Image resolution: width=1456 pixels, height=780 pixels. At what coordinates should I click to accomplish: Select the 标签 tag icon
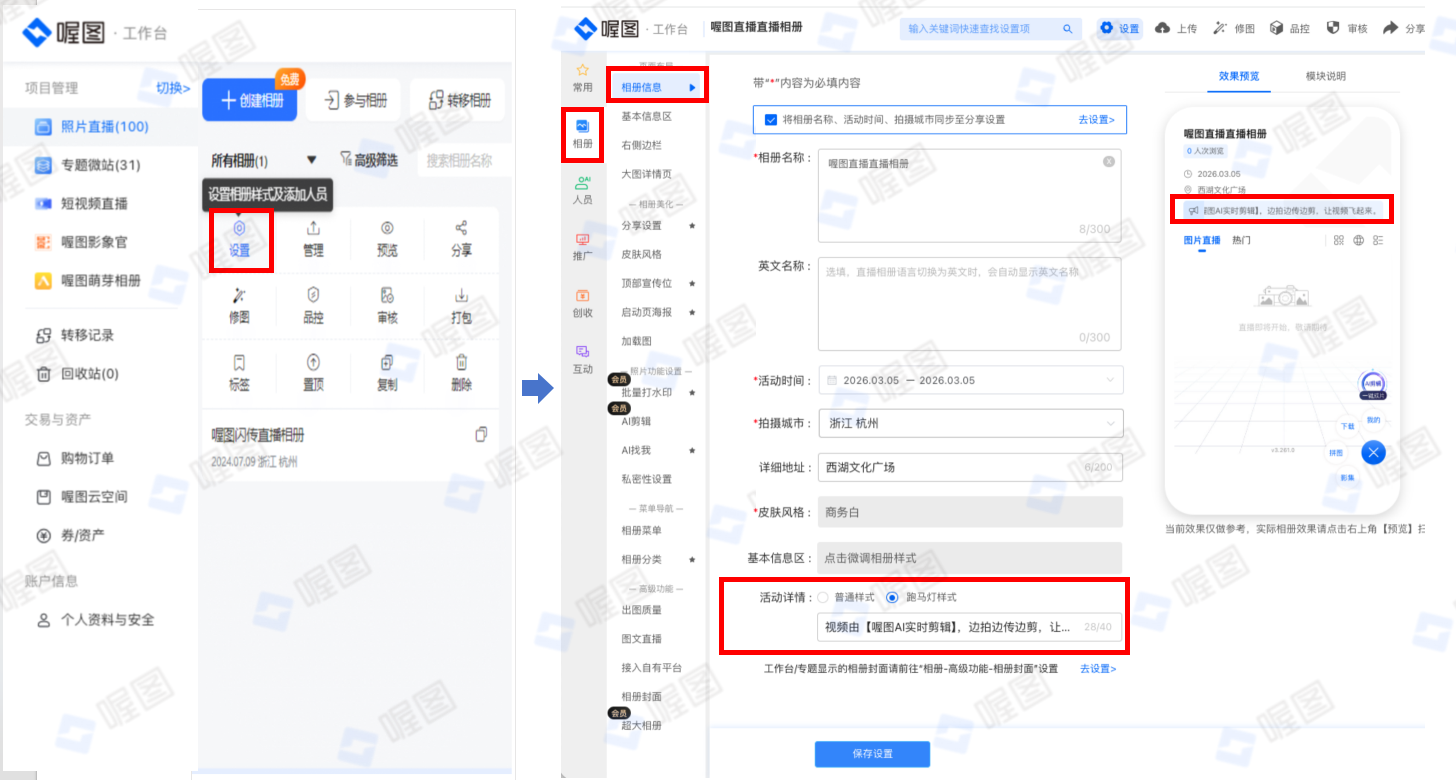(239, 362)
